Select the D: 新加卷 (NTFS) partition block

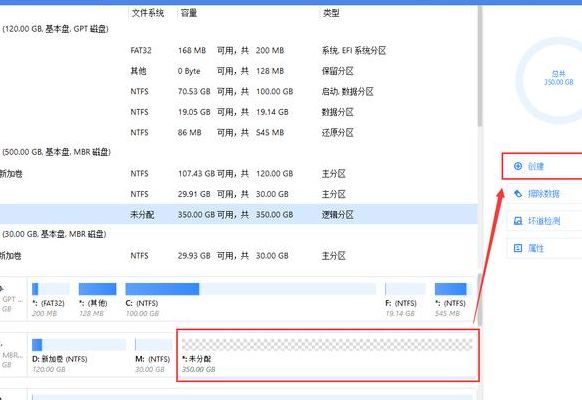pyautogui.click(x=79, y=355)
